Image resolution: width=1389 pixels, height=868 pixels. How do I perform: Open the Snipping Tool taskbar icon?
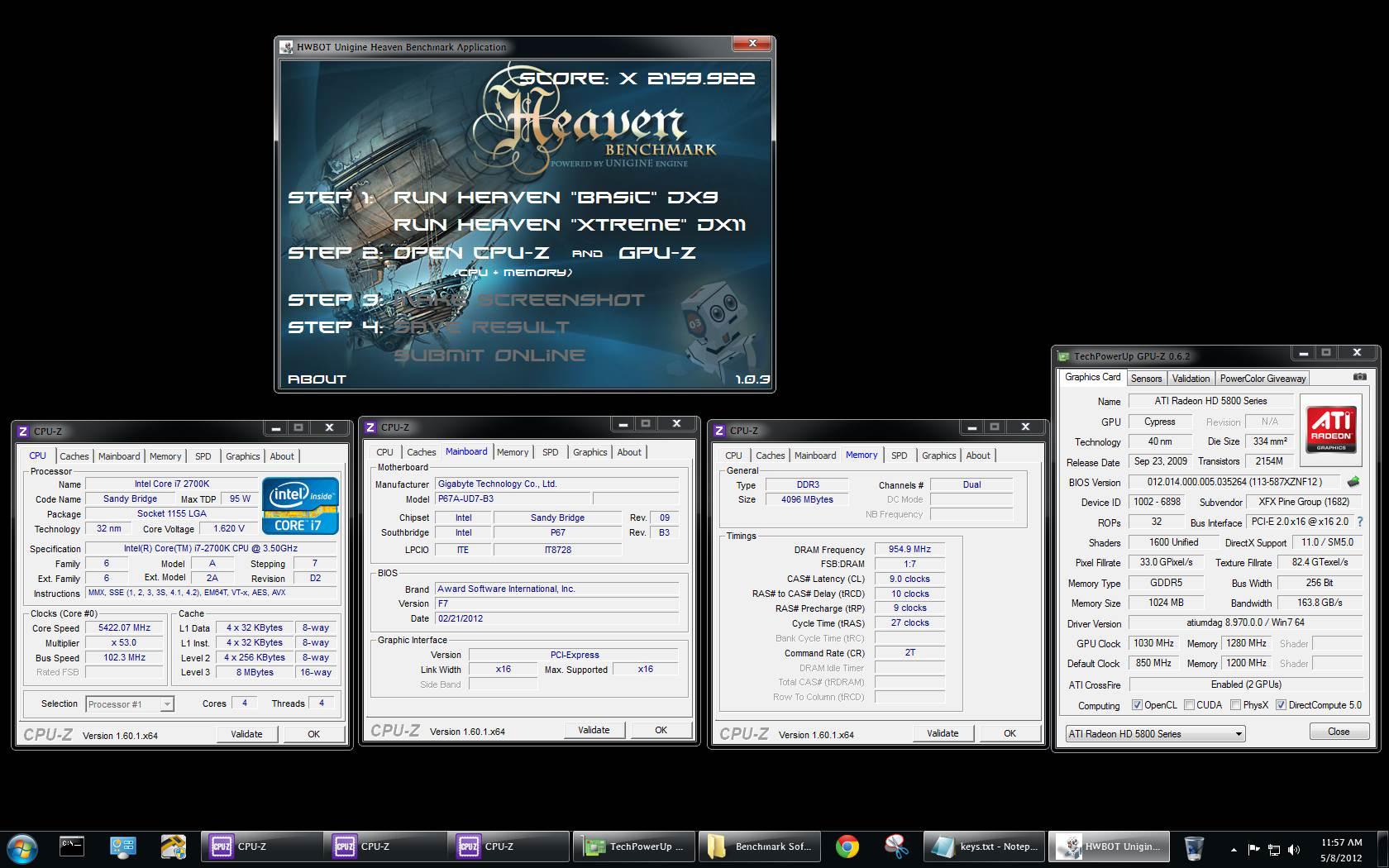[897, 847]
